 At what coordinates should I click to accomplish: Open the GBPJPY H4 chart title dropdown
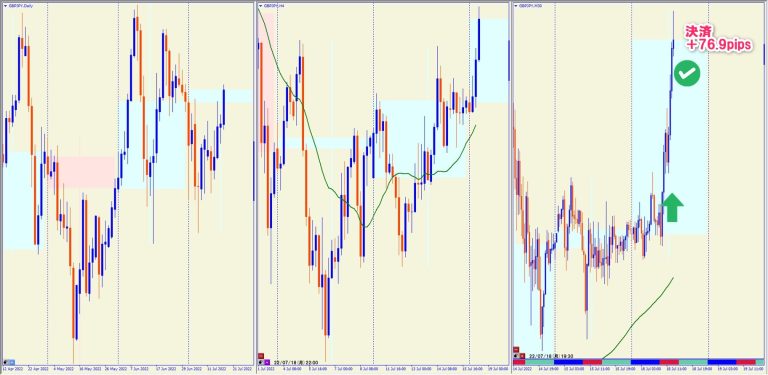click(270, 5)
